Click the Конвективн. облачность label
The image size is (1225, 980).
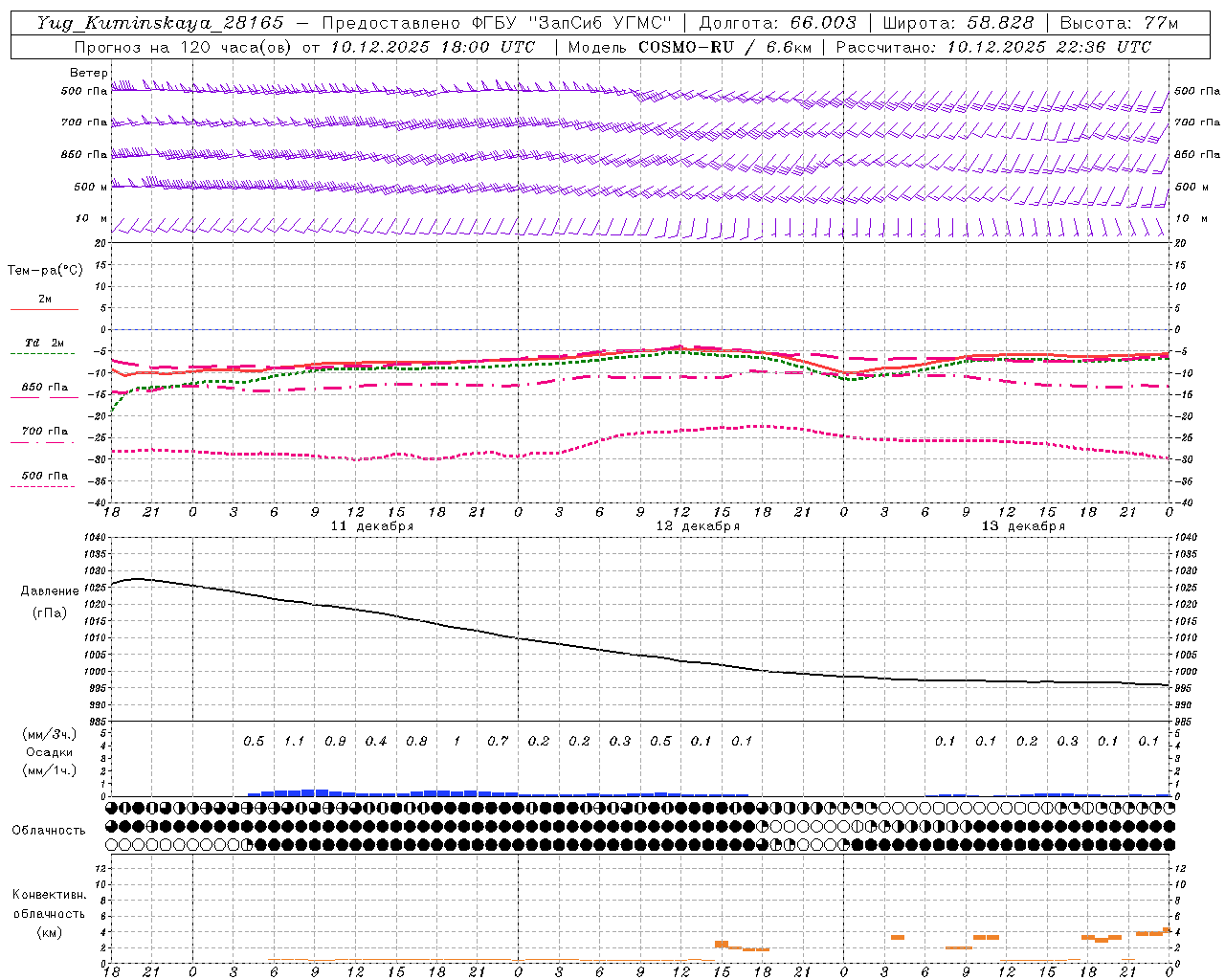click(49, 904)
